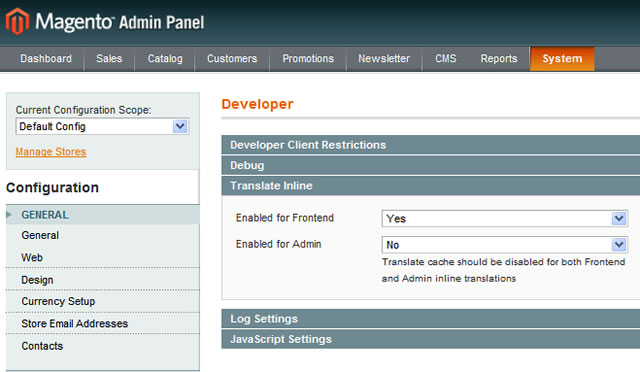
Task: Expand the Log Settings section
Action: (431, 319)
